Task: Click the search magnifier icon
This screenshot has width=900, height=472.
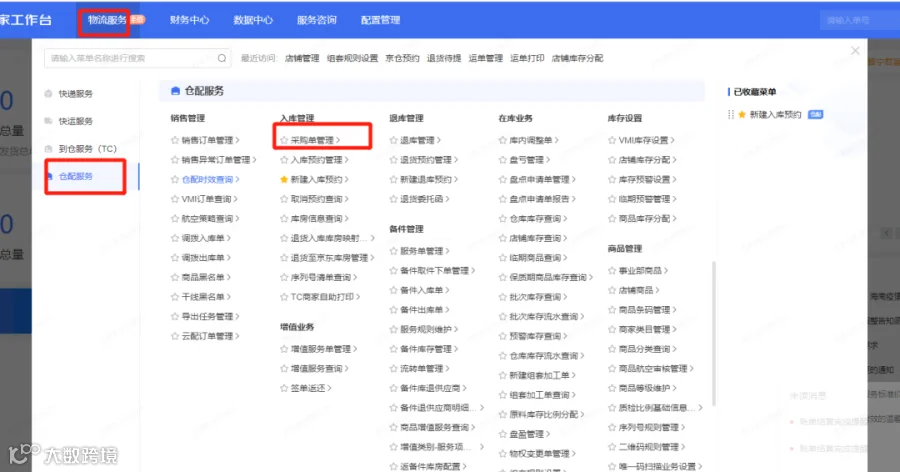Action: (x=222, y=58)
